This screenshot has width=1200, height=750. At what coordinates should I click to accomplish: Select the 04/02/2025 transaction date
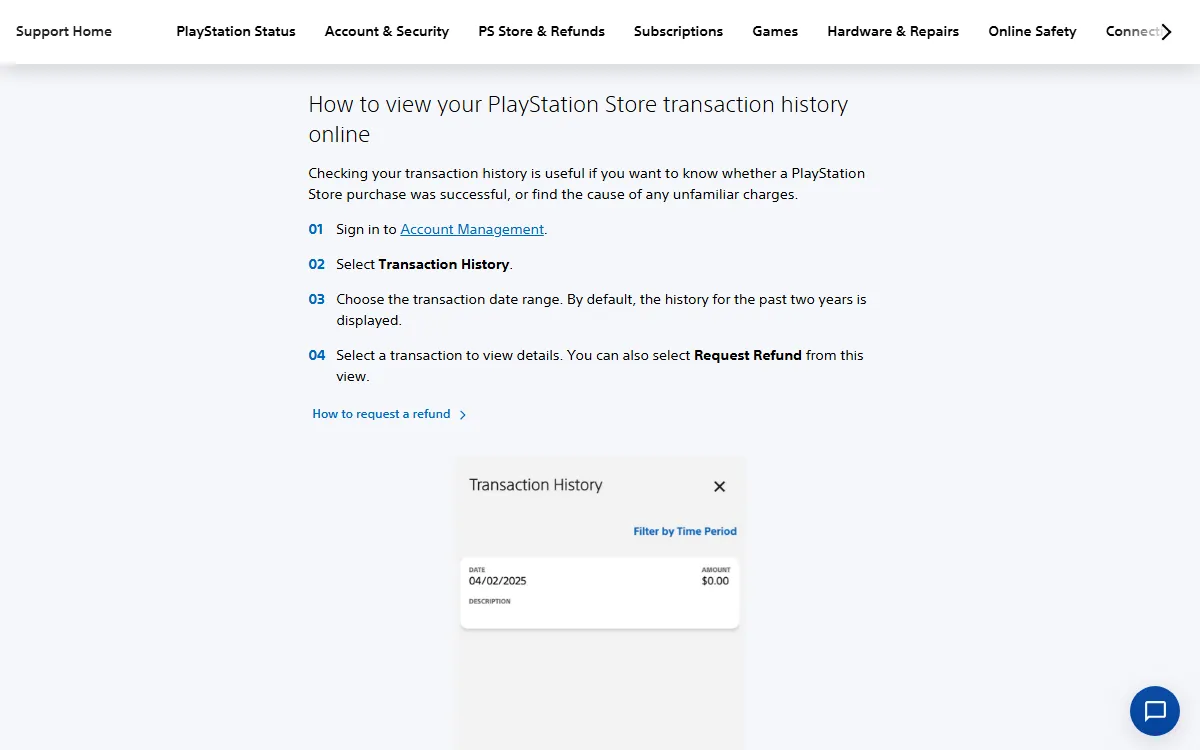click(x=497, y=581)
